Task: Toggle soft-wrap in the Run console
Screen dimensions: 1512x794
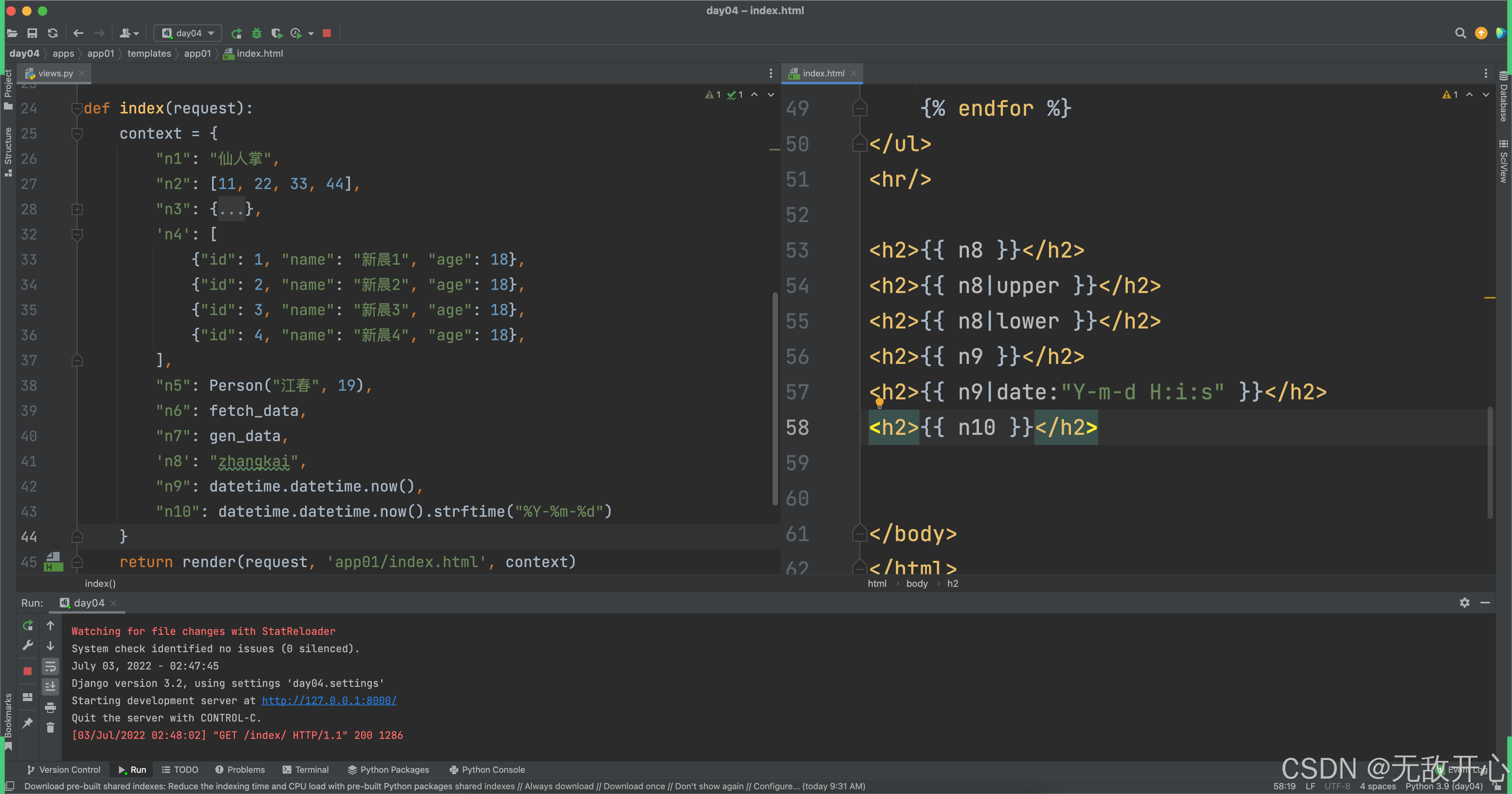Action: [50, 666]
